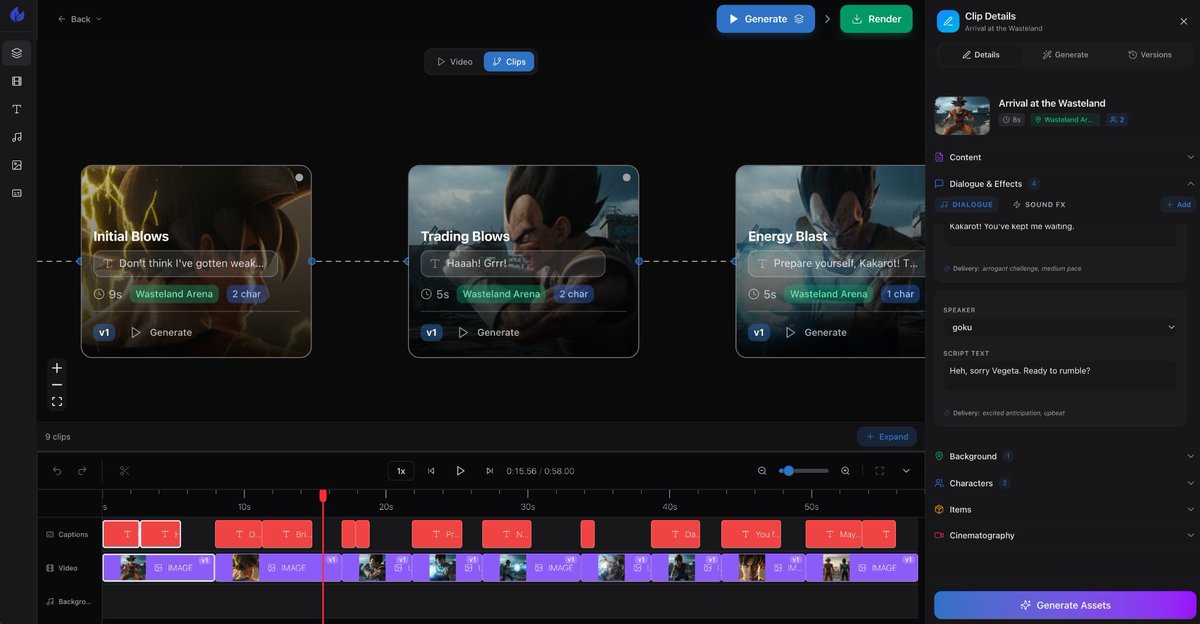Click the Clip Details edit pencil icon
Screen dimensions: 1200x624
(948, 21)
